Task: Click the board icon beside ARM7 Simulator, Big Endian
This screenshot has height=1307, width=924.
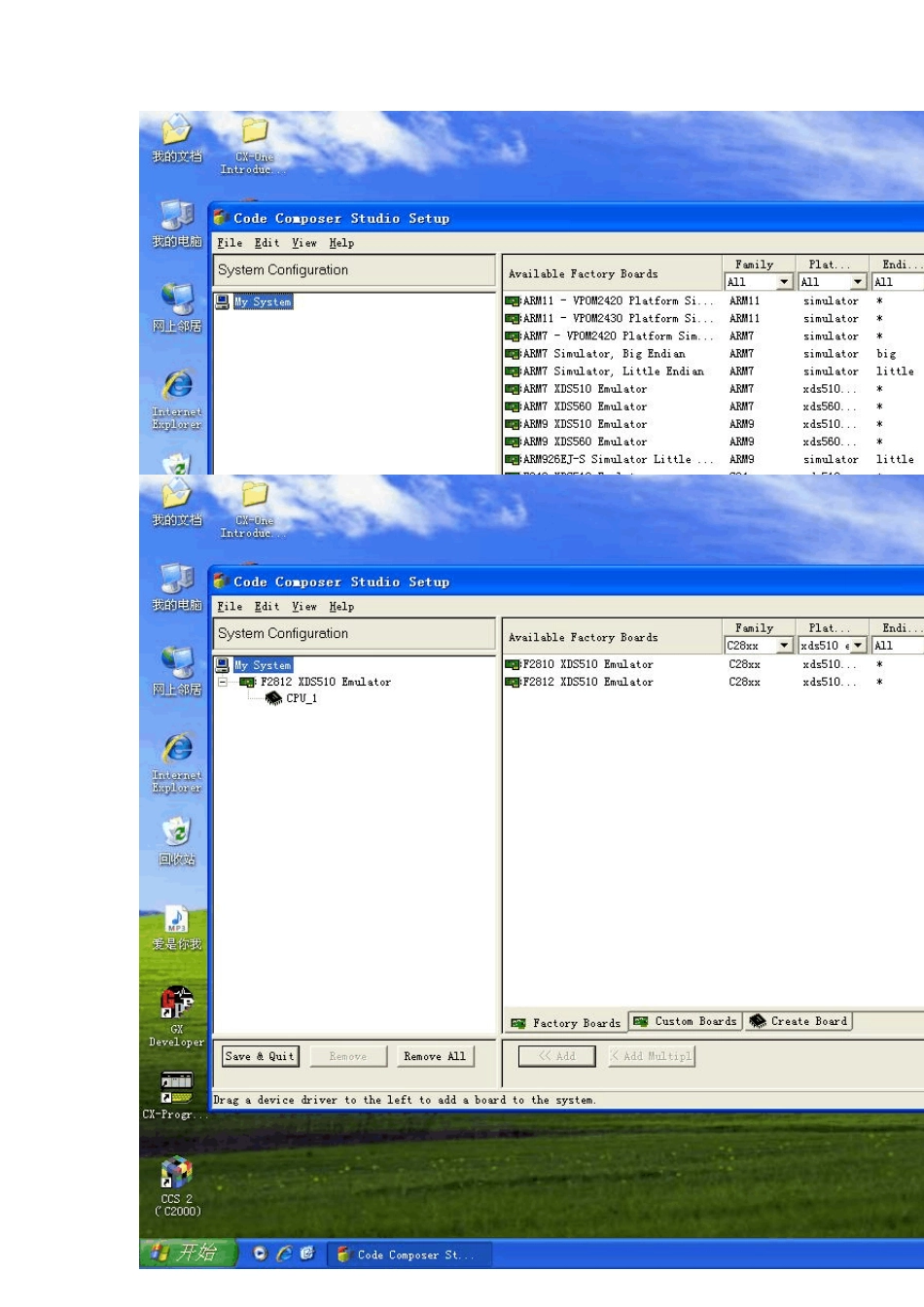Action: tap(513, 355)
